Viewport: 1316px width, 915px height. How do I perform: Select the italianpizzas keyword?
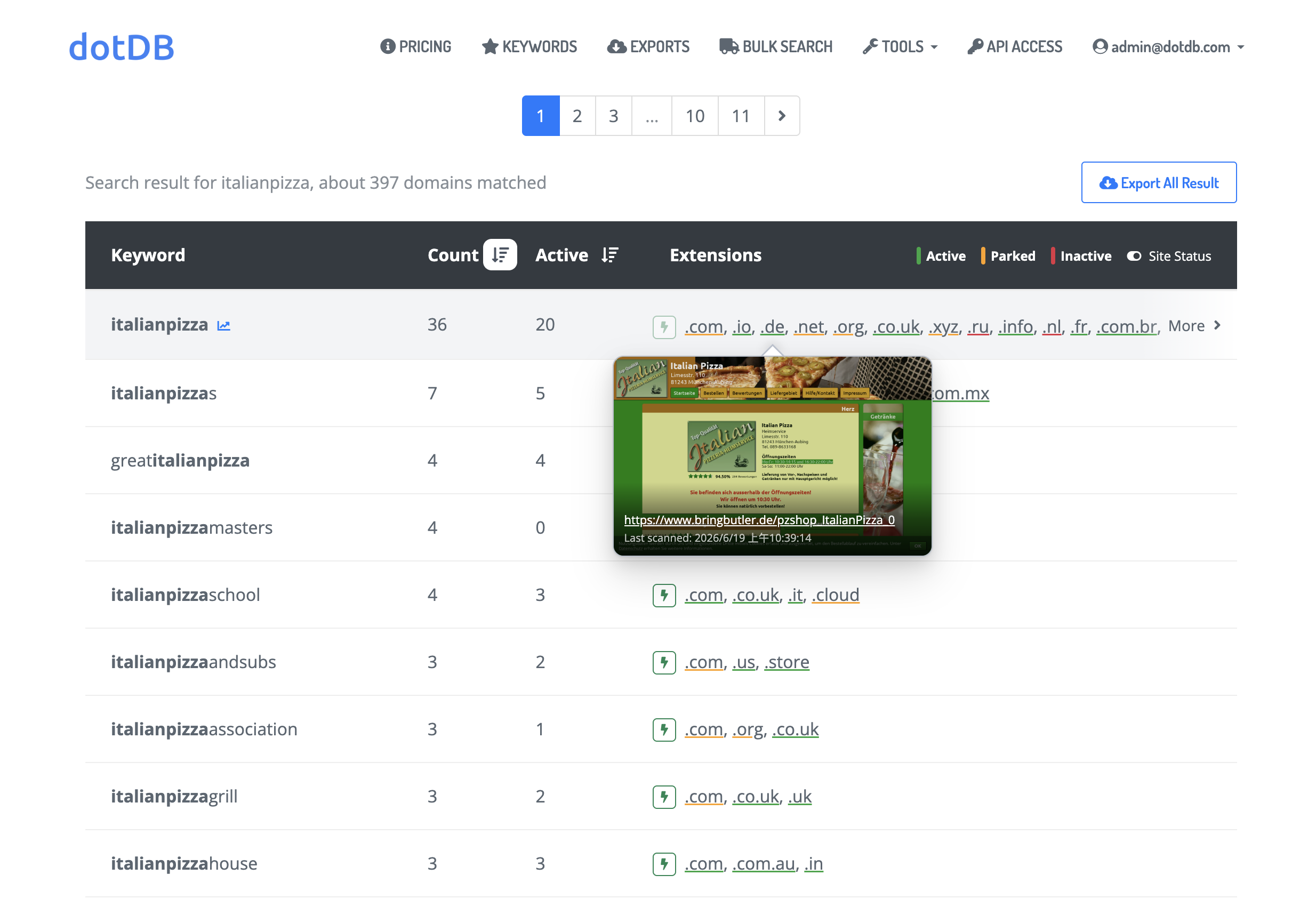(163, 394)
